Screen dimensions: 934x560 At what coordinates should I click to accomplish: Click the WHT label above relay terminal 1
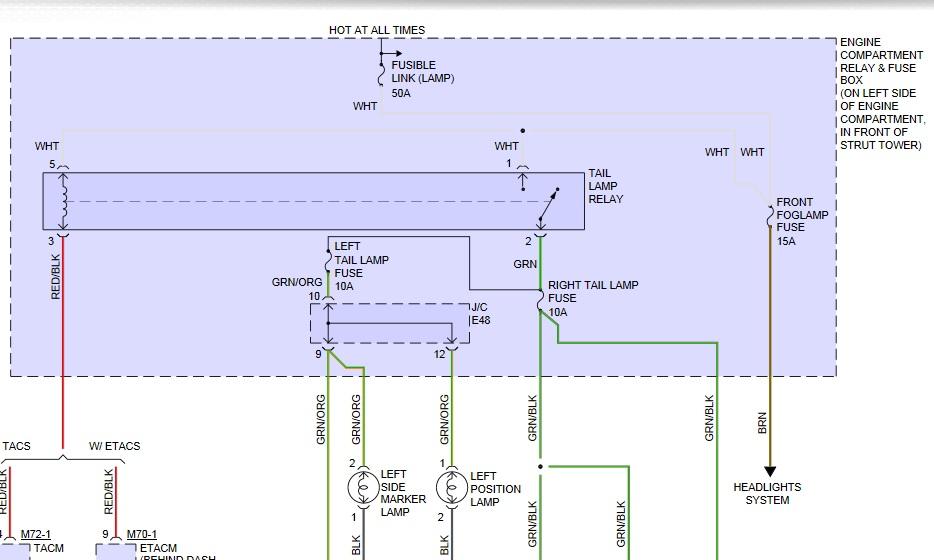coord(506,146)
